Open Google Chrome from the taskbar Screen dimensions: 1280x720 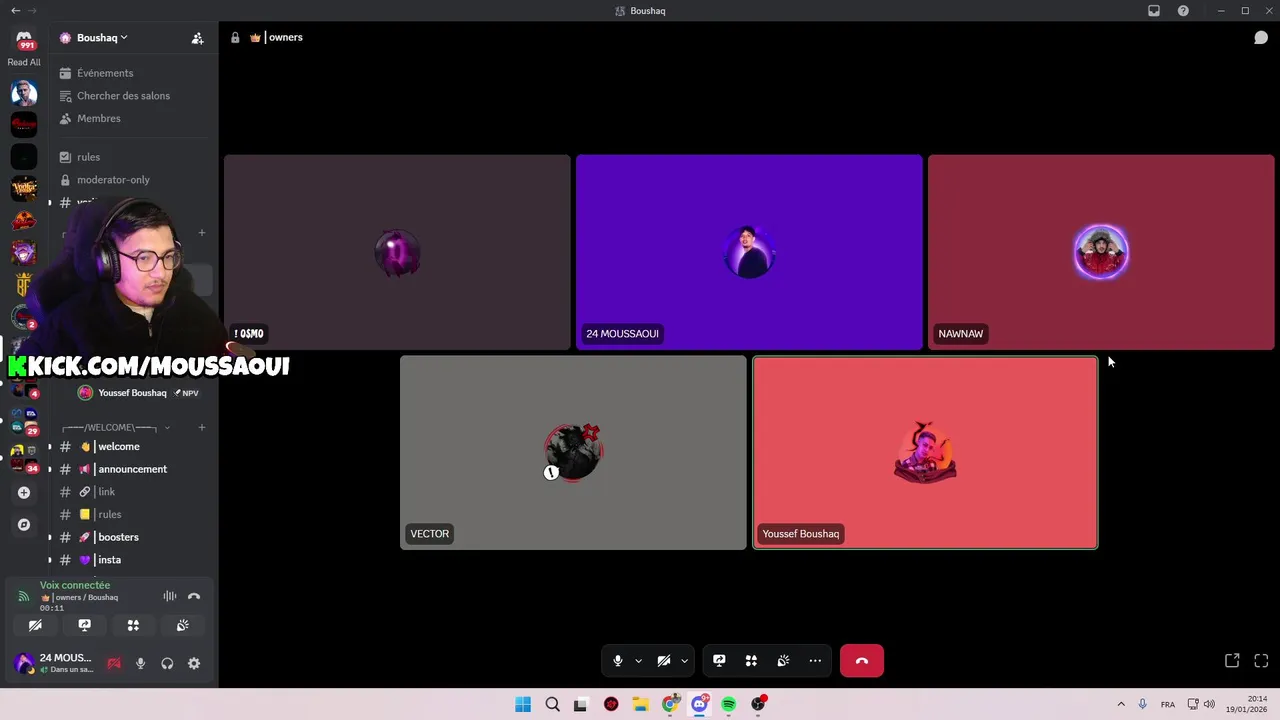click(670, 704)
